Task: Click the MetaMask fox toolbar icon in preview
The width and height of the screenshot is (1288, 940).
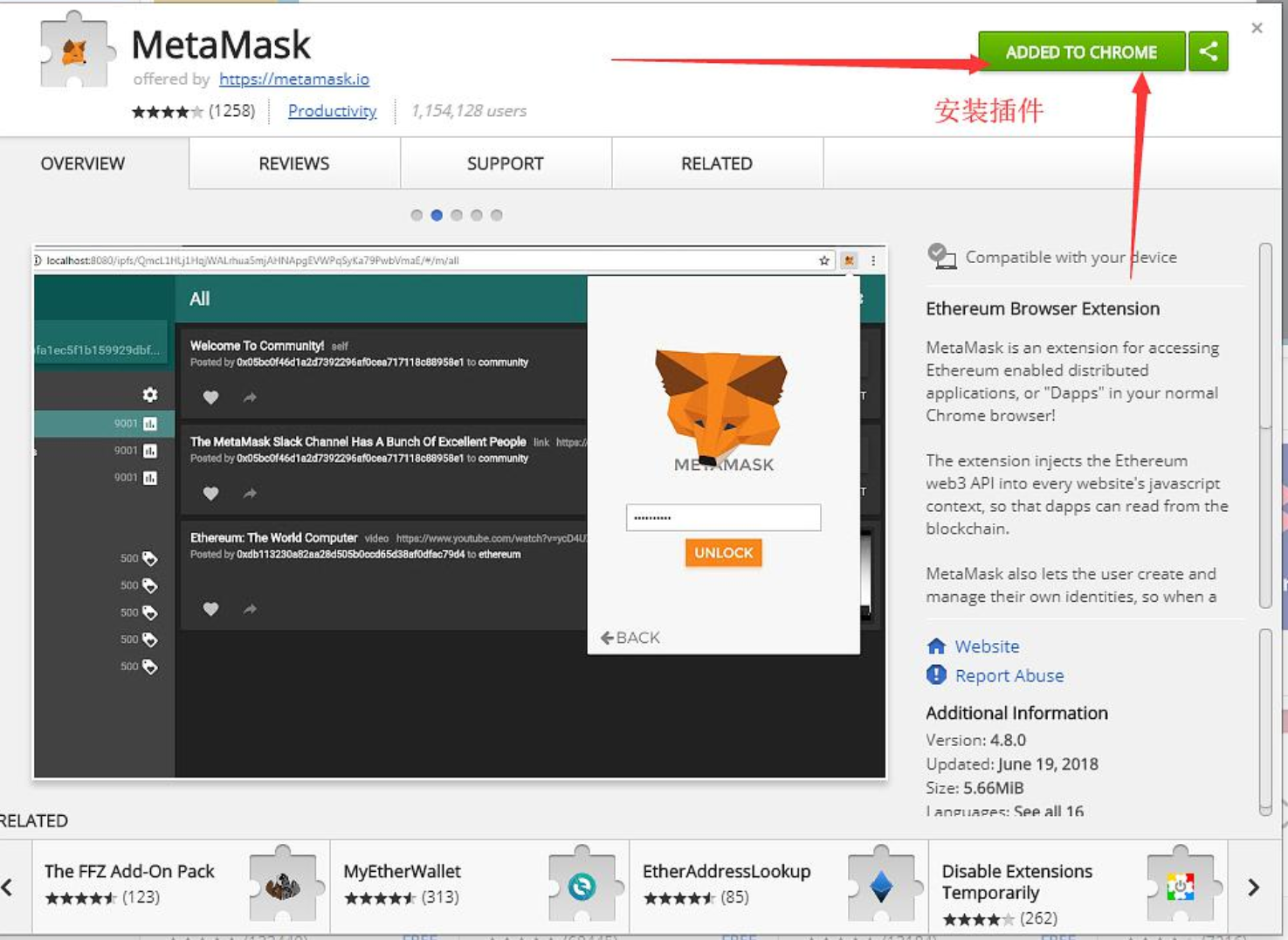Action: pos(849,260)
